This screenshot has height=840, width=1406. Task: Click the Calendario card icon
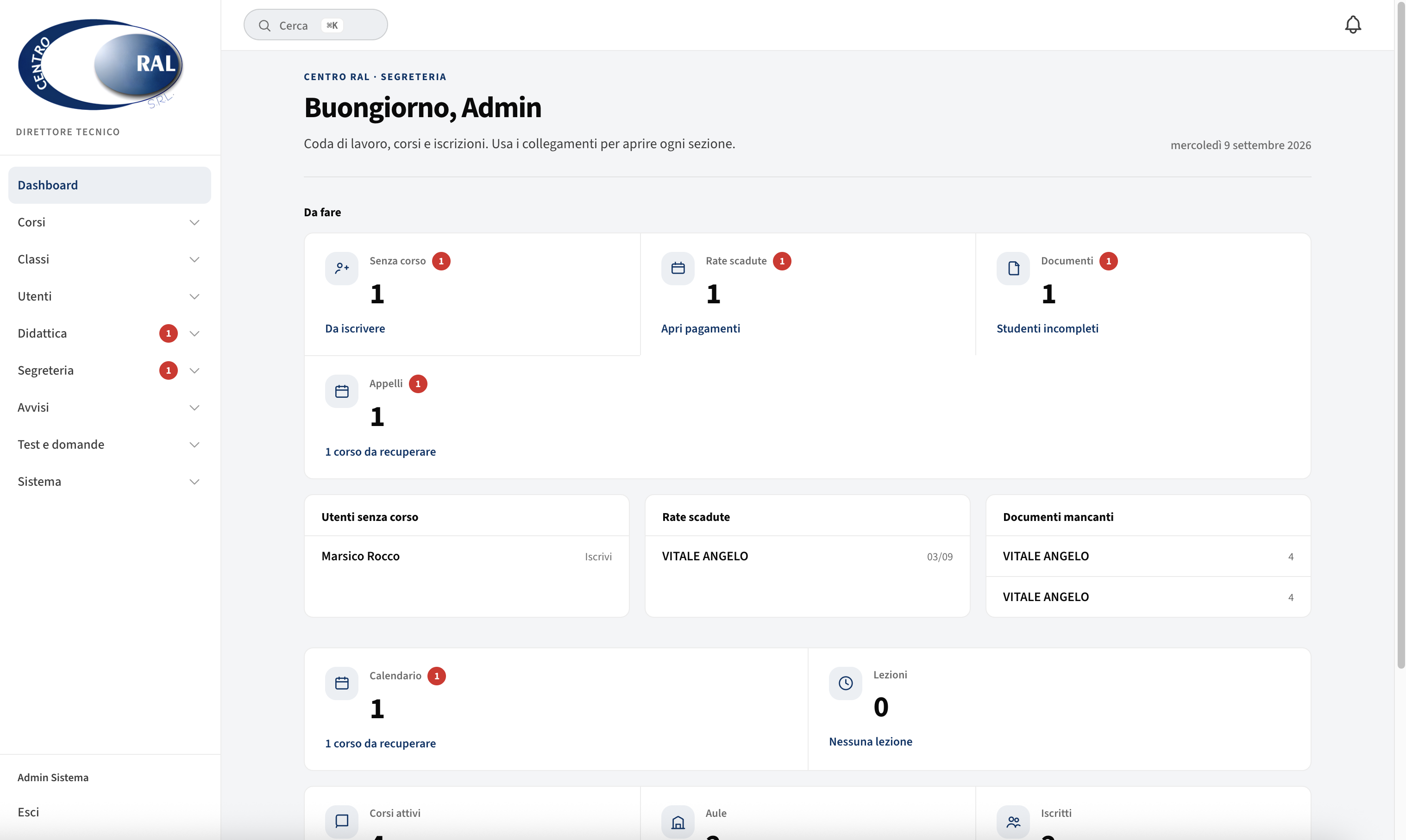coord(341,683)
